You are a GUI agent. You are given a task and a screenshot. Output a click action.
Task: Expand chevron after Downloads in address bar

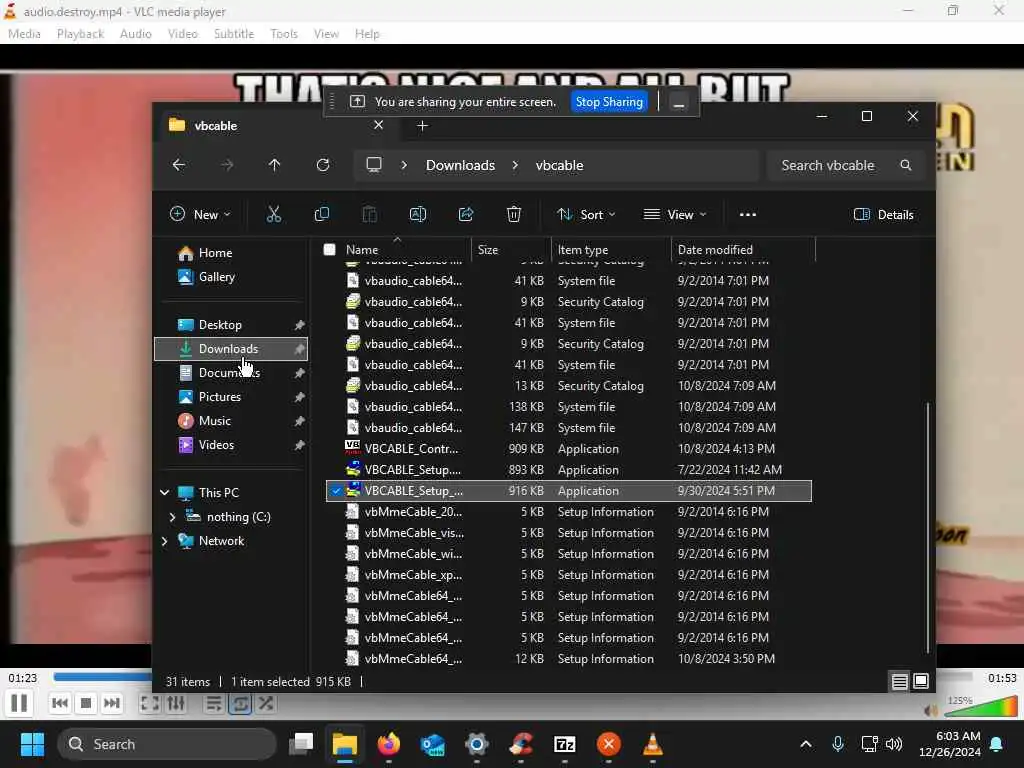click(515, 165)
